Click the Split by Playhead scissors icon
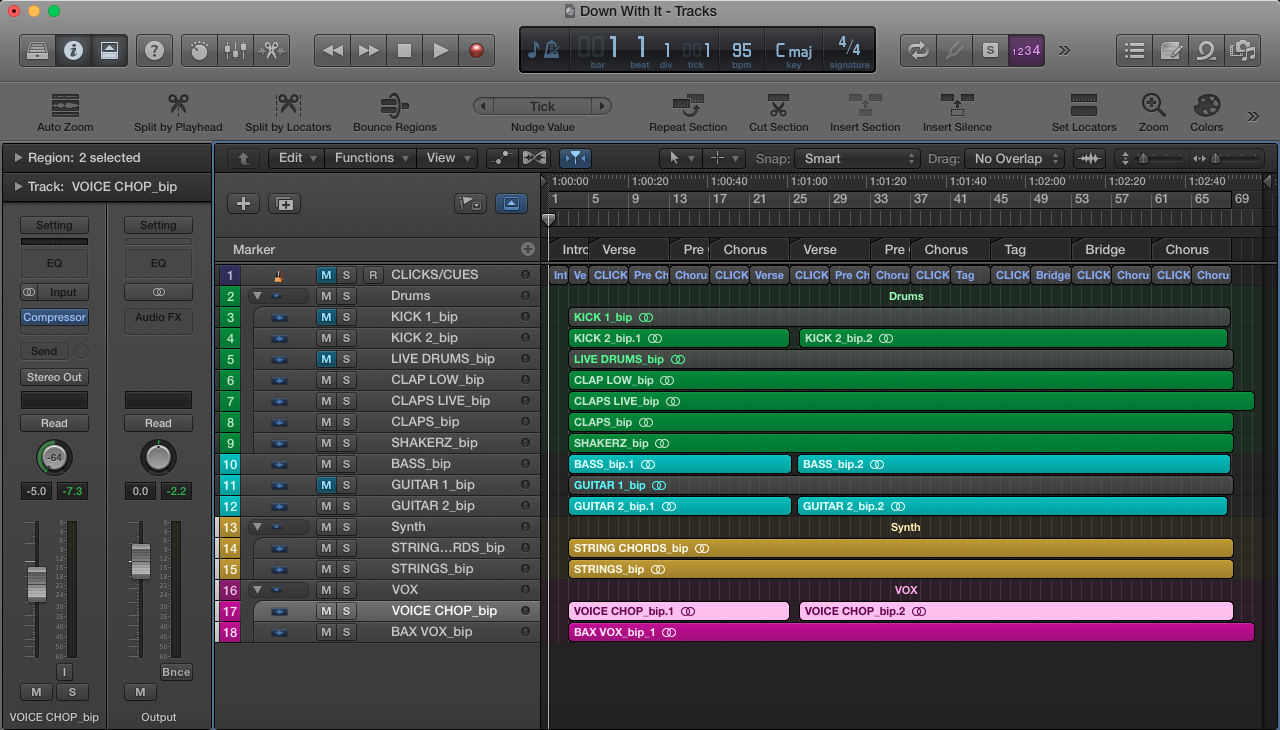The height and width of the screenshot is (730, 1280). click(x=178, y=105)
